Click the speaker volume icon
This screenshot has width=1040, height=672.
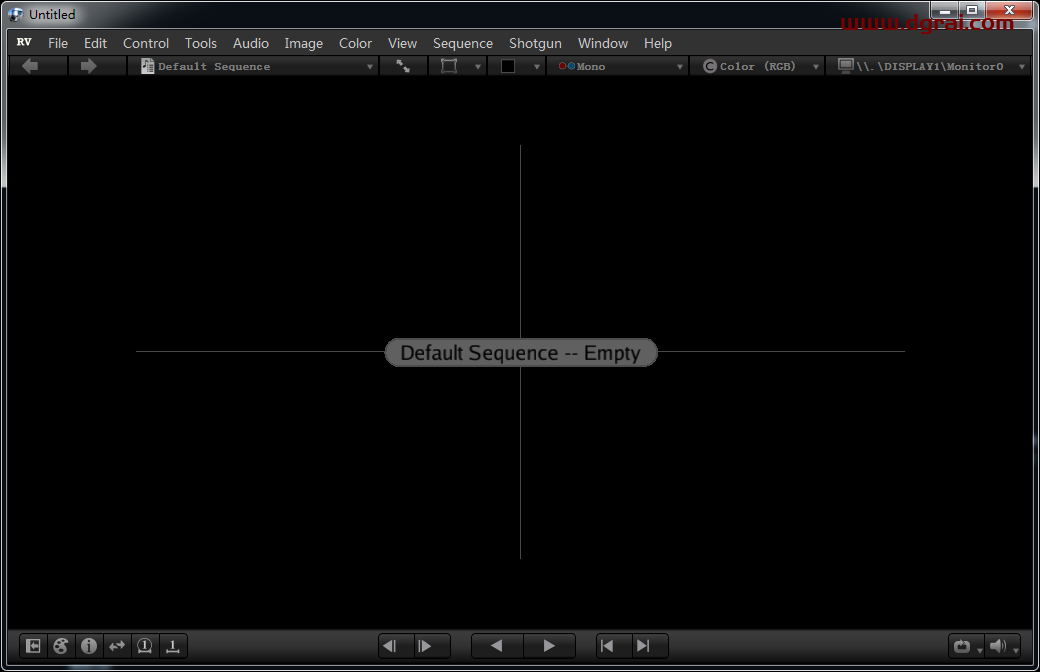point(998,646)
